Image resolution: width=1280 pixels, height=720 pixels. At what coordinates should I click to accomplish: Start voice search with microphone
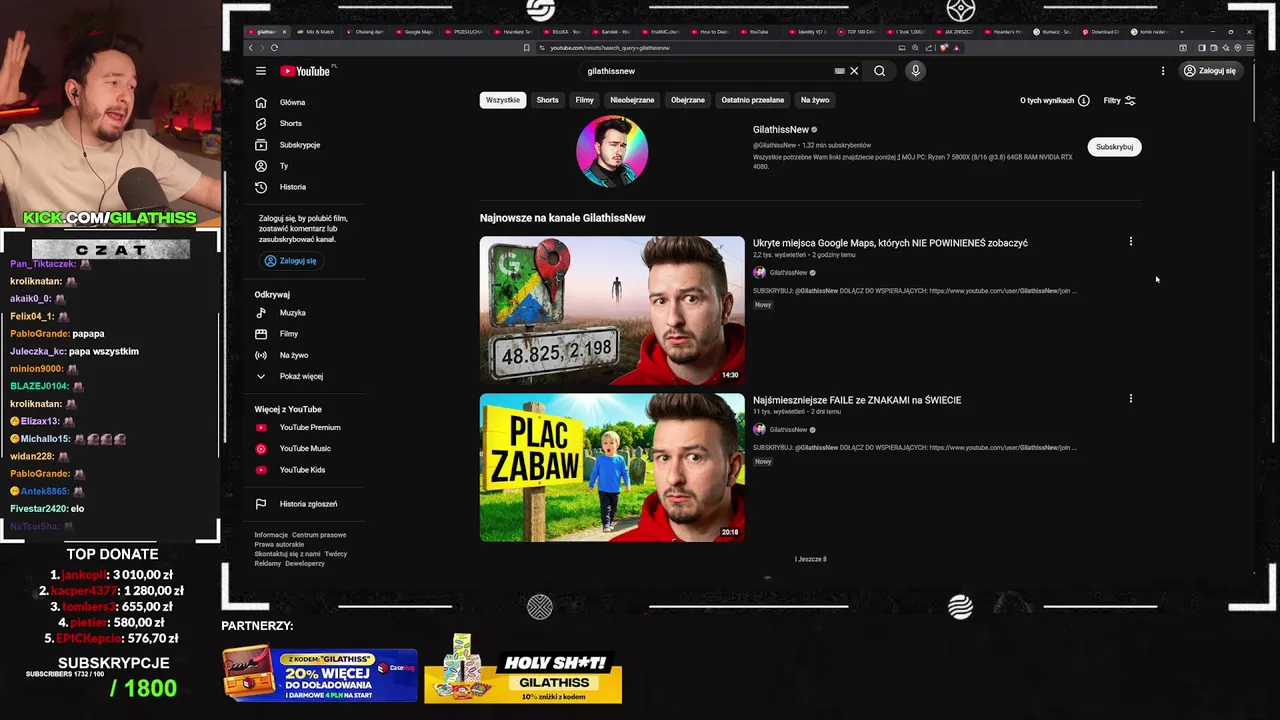[x=915, y=71]
